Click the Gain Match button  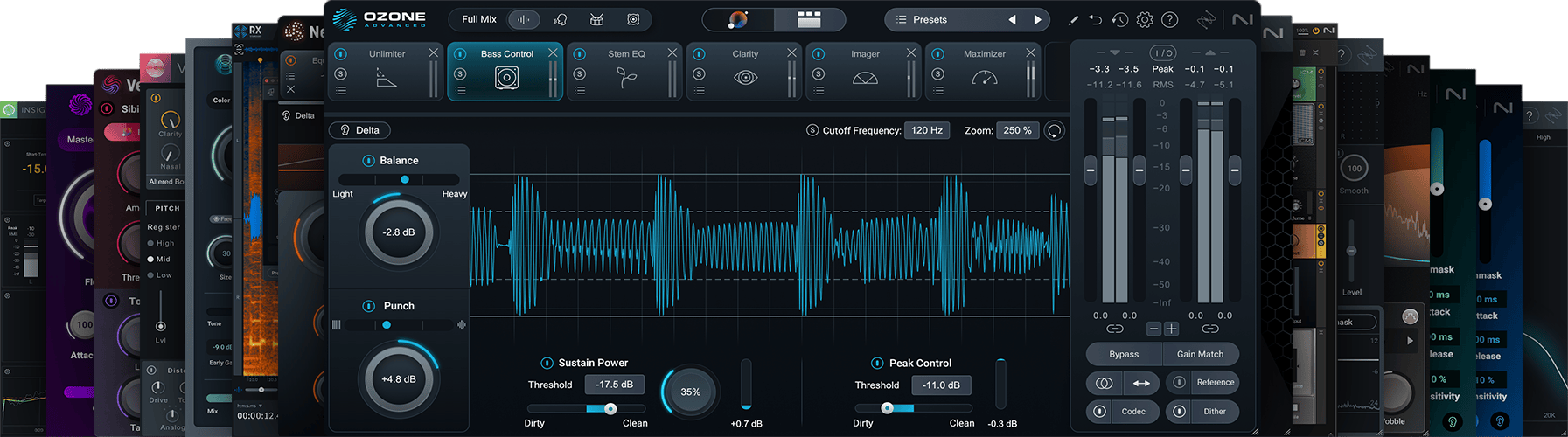tap(1201, 354)
